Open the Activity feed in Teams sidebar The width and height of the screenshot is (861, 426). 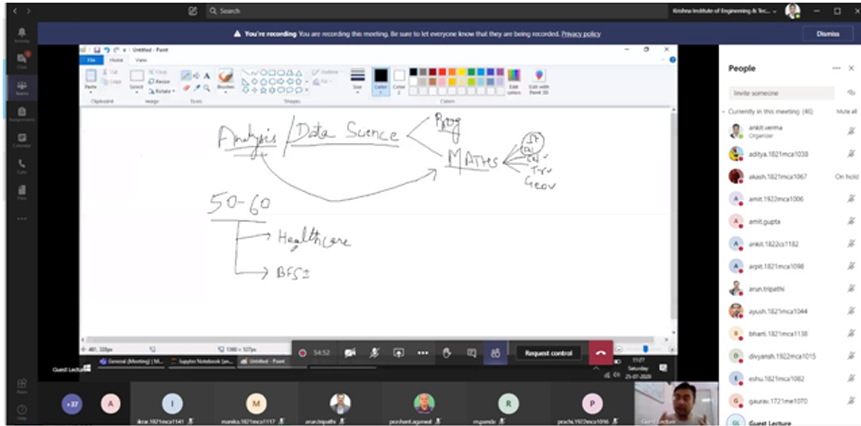[21, 34]
